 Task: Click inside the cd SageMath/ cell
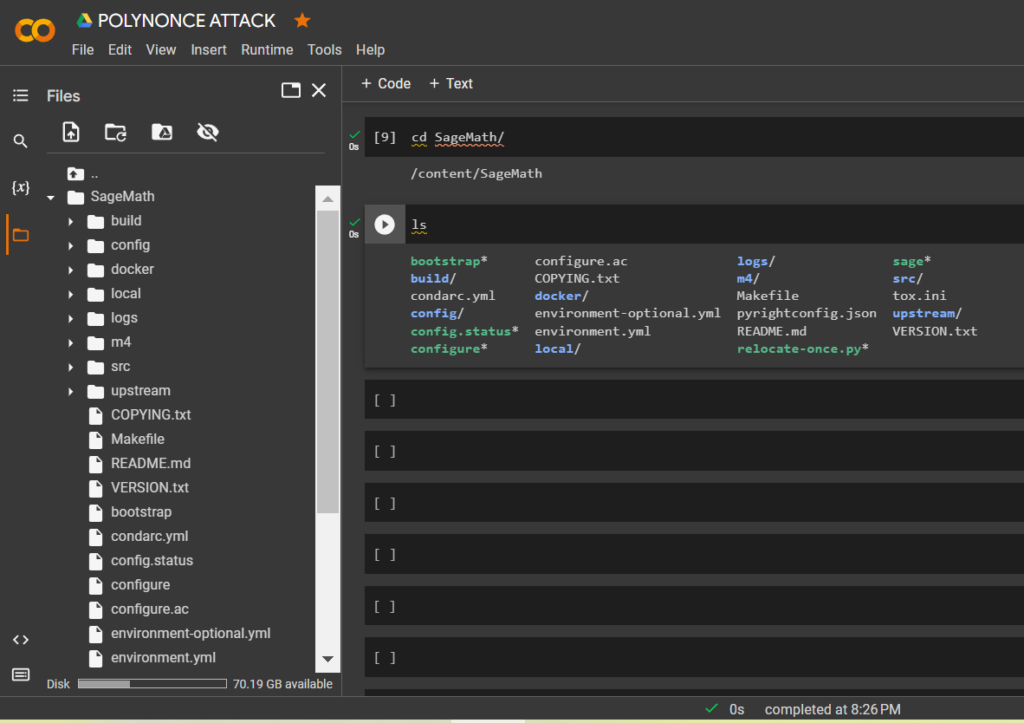[x=694, y=137]
